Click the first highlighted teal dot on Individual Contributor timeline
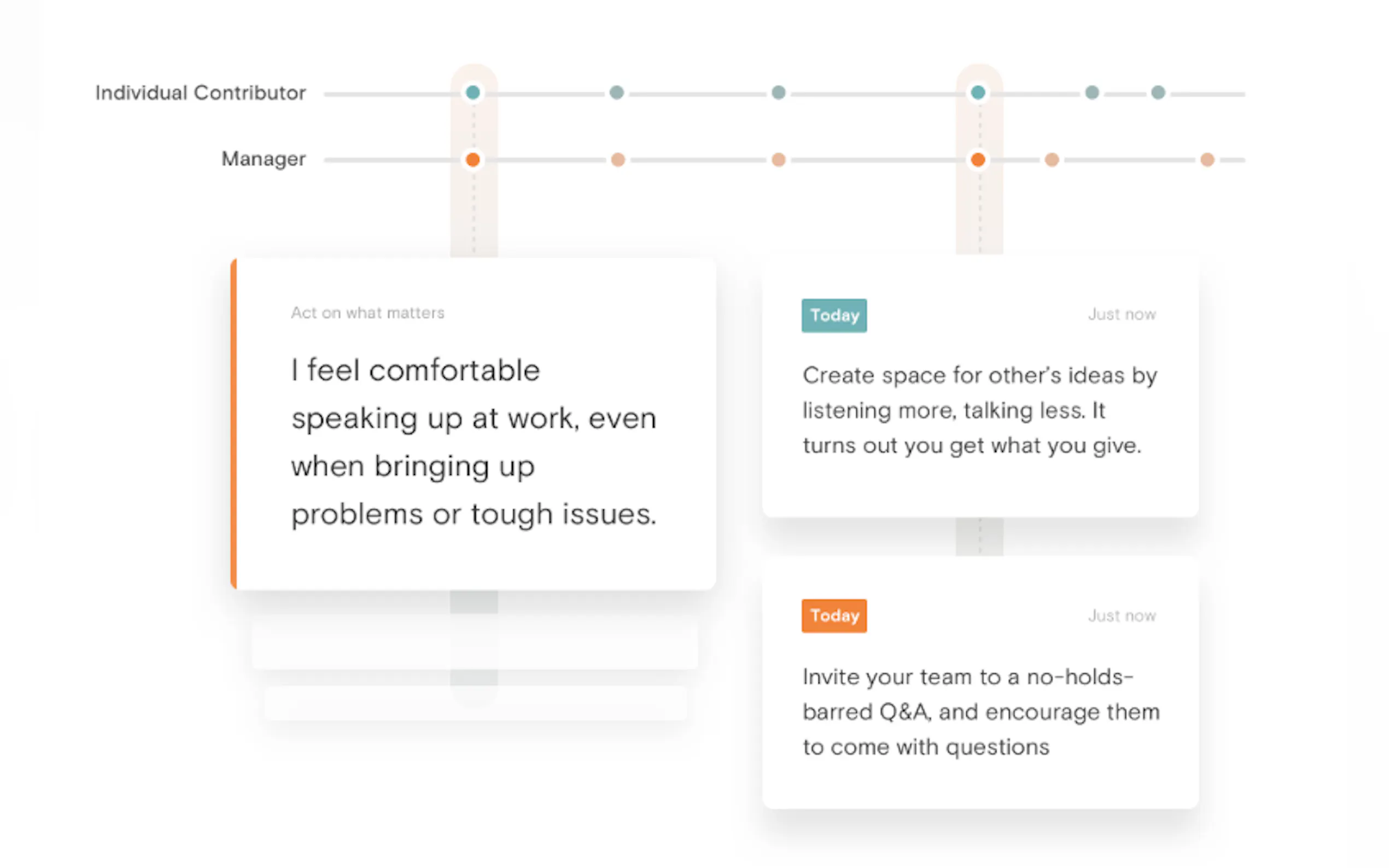This screenshot has width=1389, height=868. coord(472,92)
